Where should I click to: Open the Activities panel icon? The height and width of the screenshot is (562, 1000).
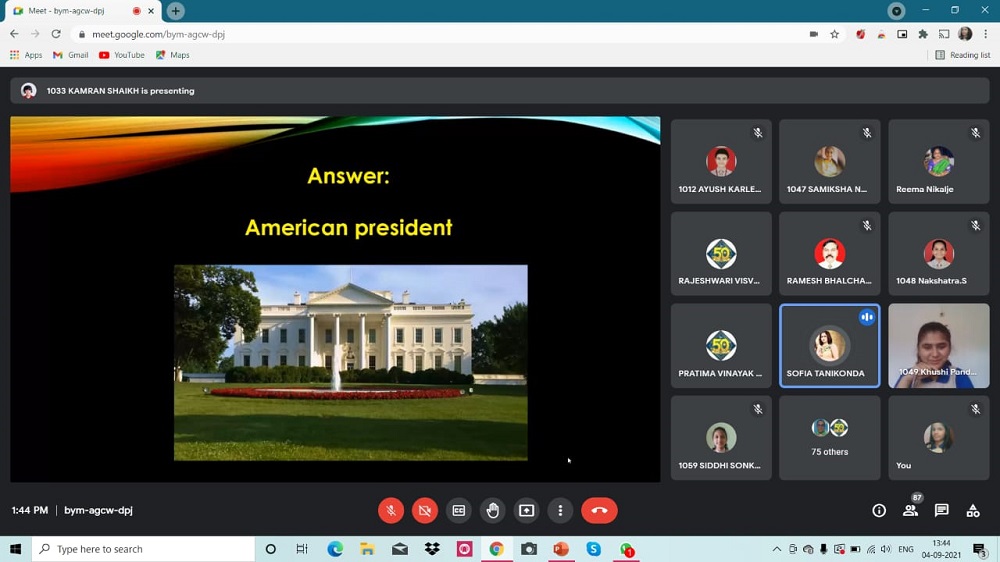(x=972, y=510)
